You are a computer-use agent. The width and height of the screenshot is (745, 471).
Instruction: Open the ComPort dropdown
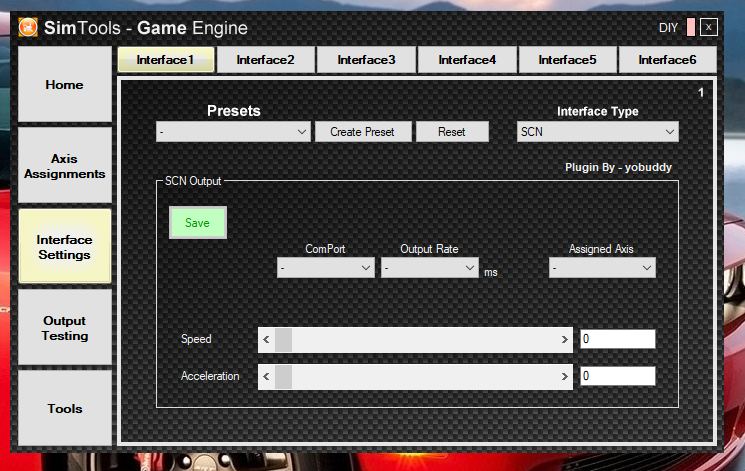325,268
